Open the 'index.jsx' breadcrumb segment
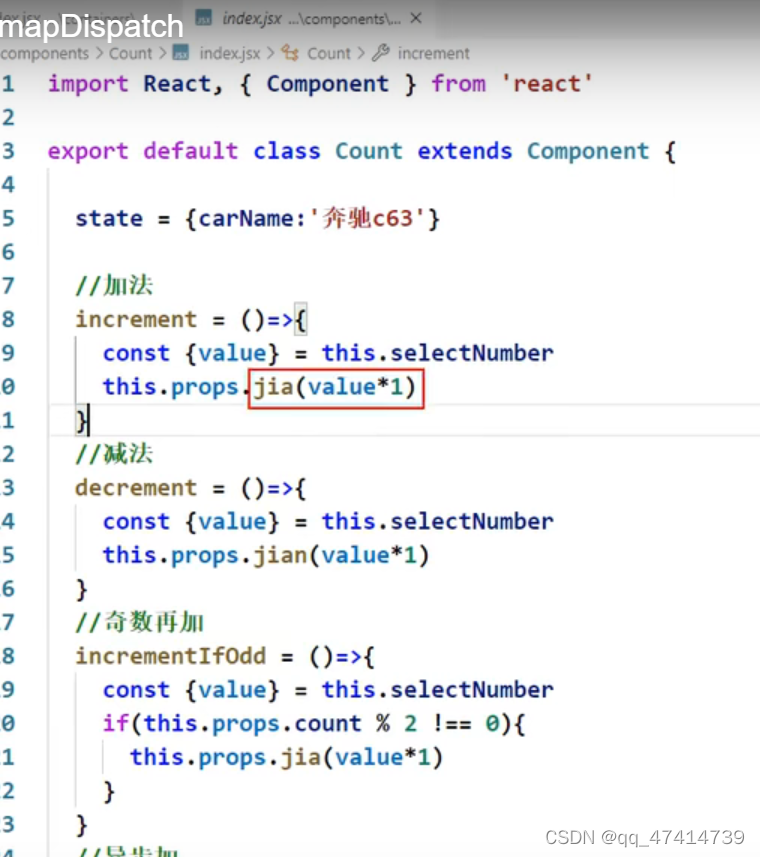Screen dimensions: 760x857 (x=229, y=54)
